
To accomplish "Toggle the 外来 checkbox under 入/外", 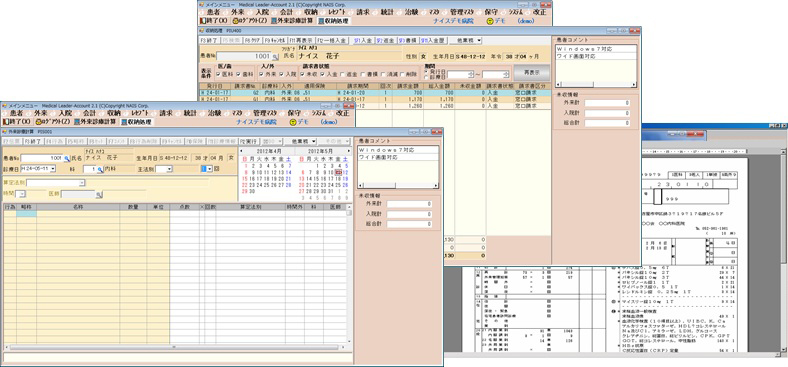I will pyautogui.click(x=262, y=74).
